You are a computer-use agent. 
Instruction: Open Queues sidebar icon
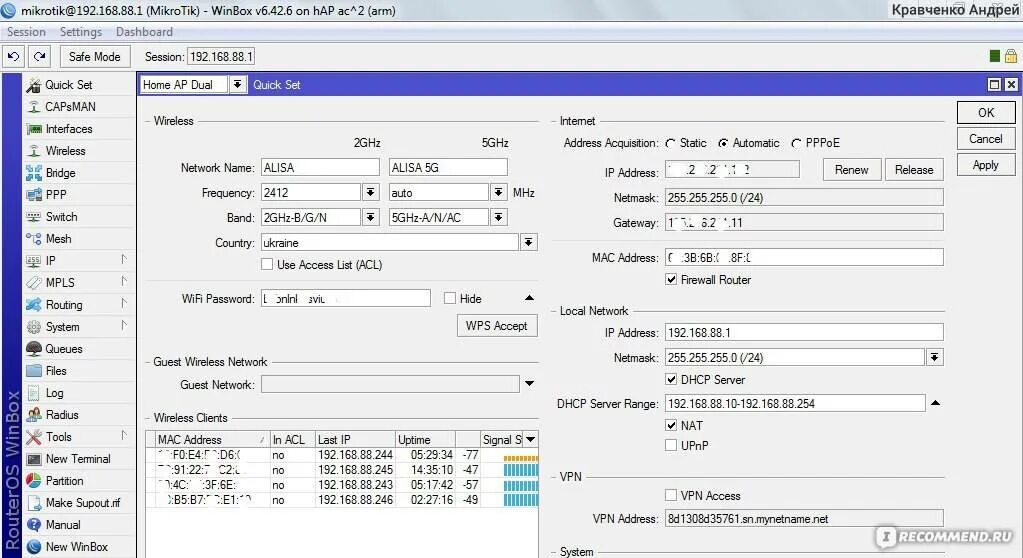click(33, 349)
